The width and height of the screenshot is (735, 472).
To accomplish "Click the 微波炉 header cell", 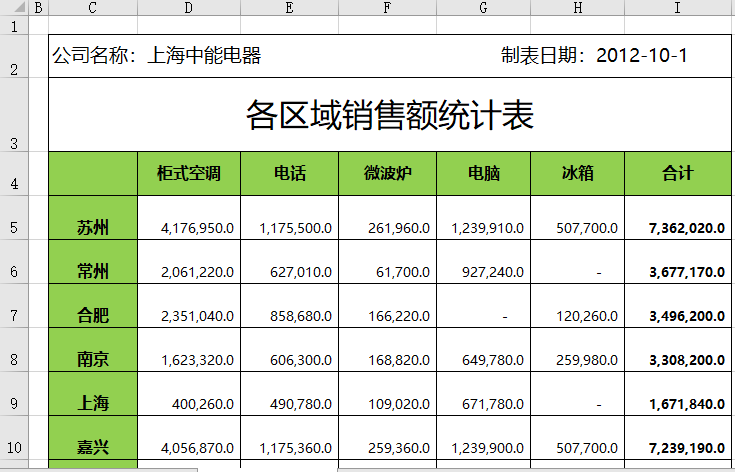I will 387,174.
